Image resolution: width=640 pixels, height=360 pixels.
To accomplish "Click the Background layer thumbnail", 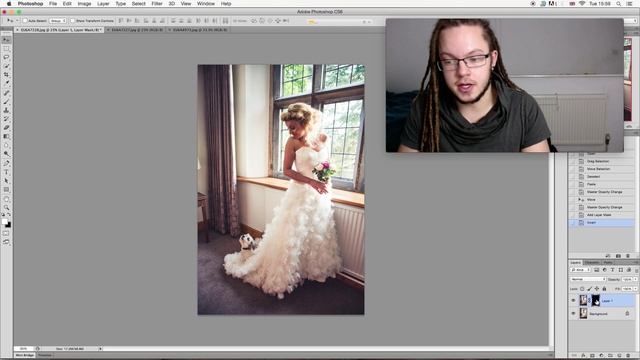I will (583, 313).
